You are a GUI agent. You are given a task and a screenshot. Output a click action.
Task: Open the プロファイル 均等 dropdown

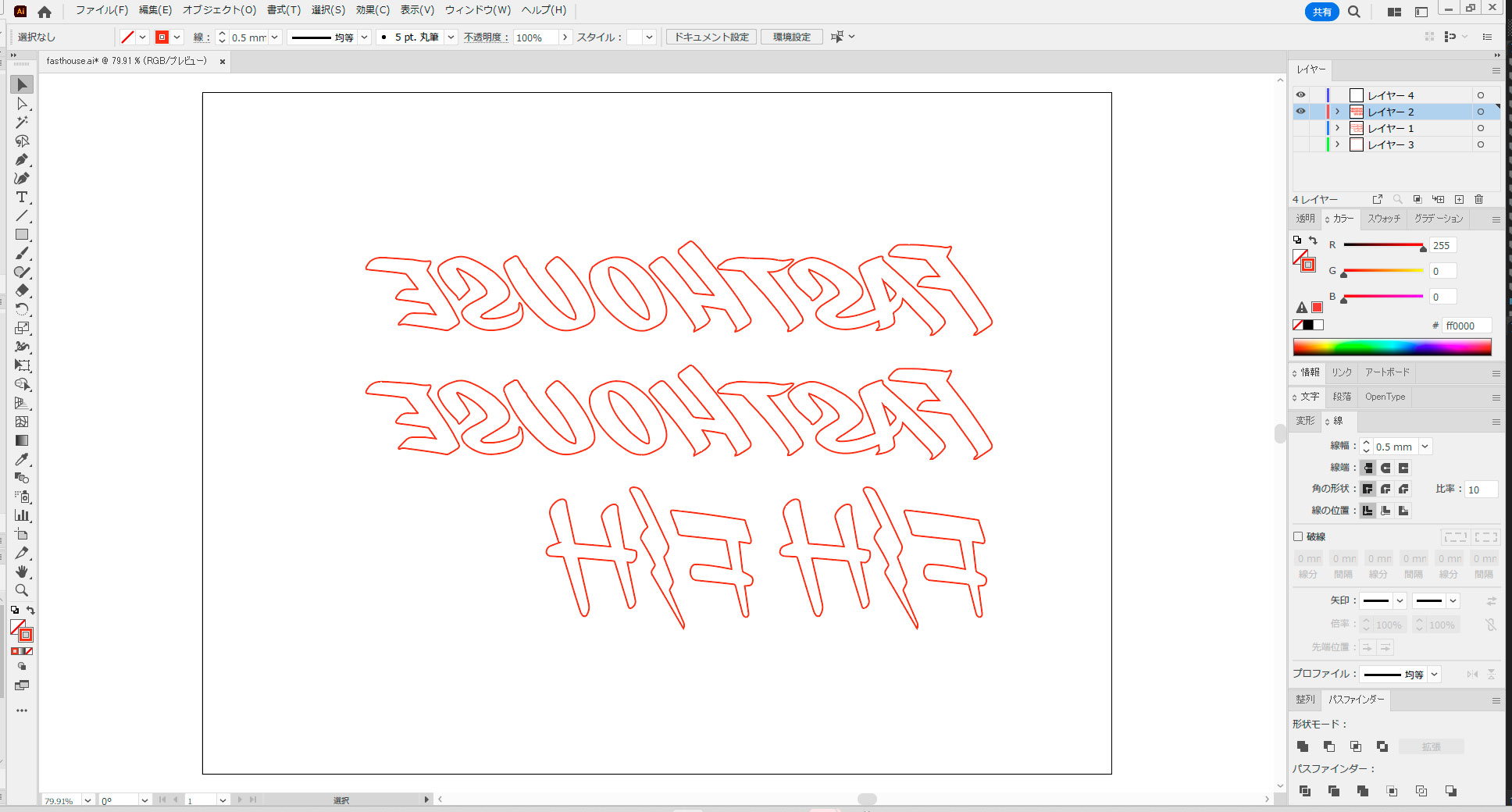click(x=1435, y=674)
